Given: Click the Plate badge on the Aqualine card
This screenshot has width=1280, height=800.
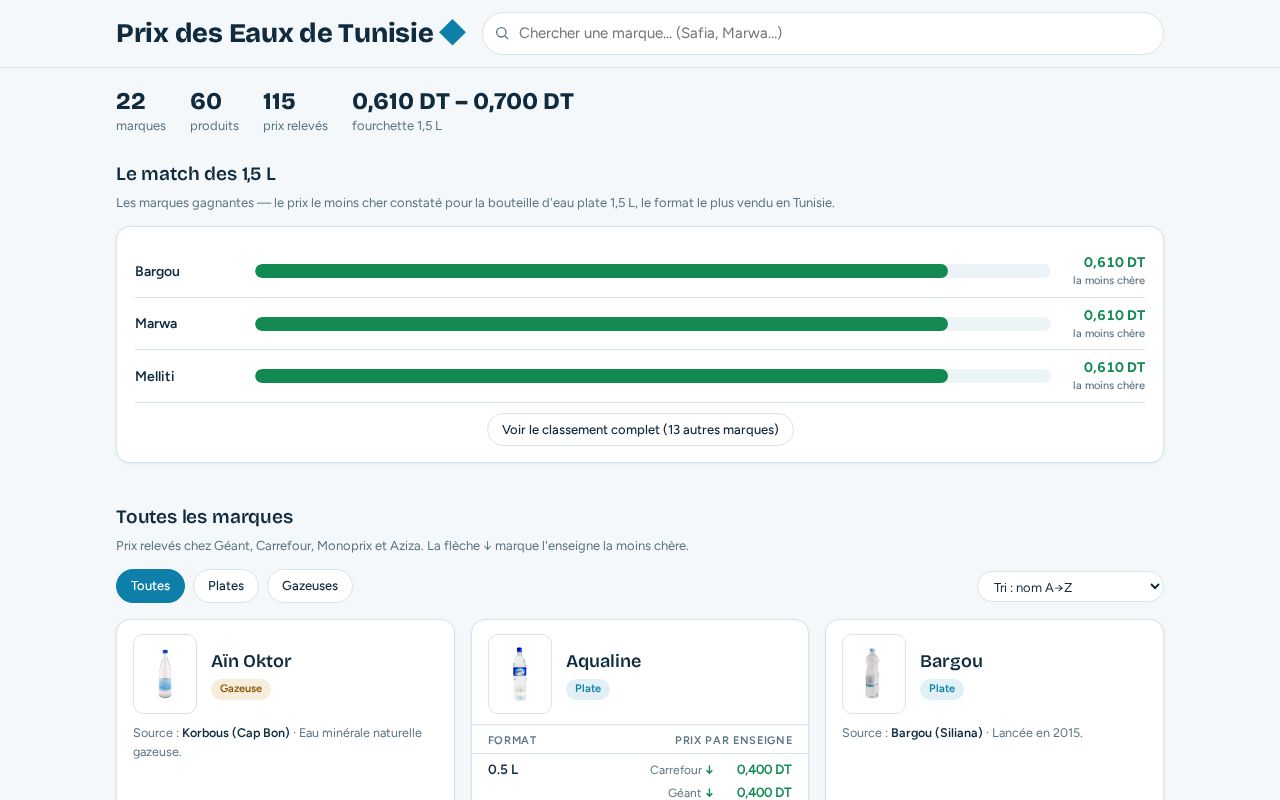Looking at the screenshot, I should pyautogui.click(x=588, y=689).
